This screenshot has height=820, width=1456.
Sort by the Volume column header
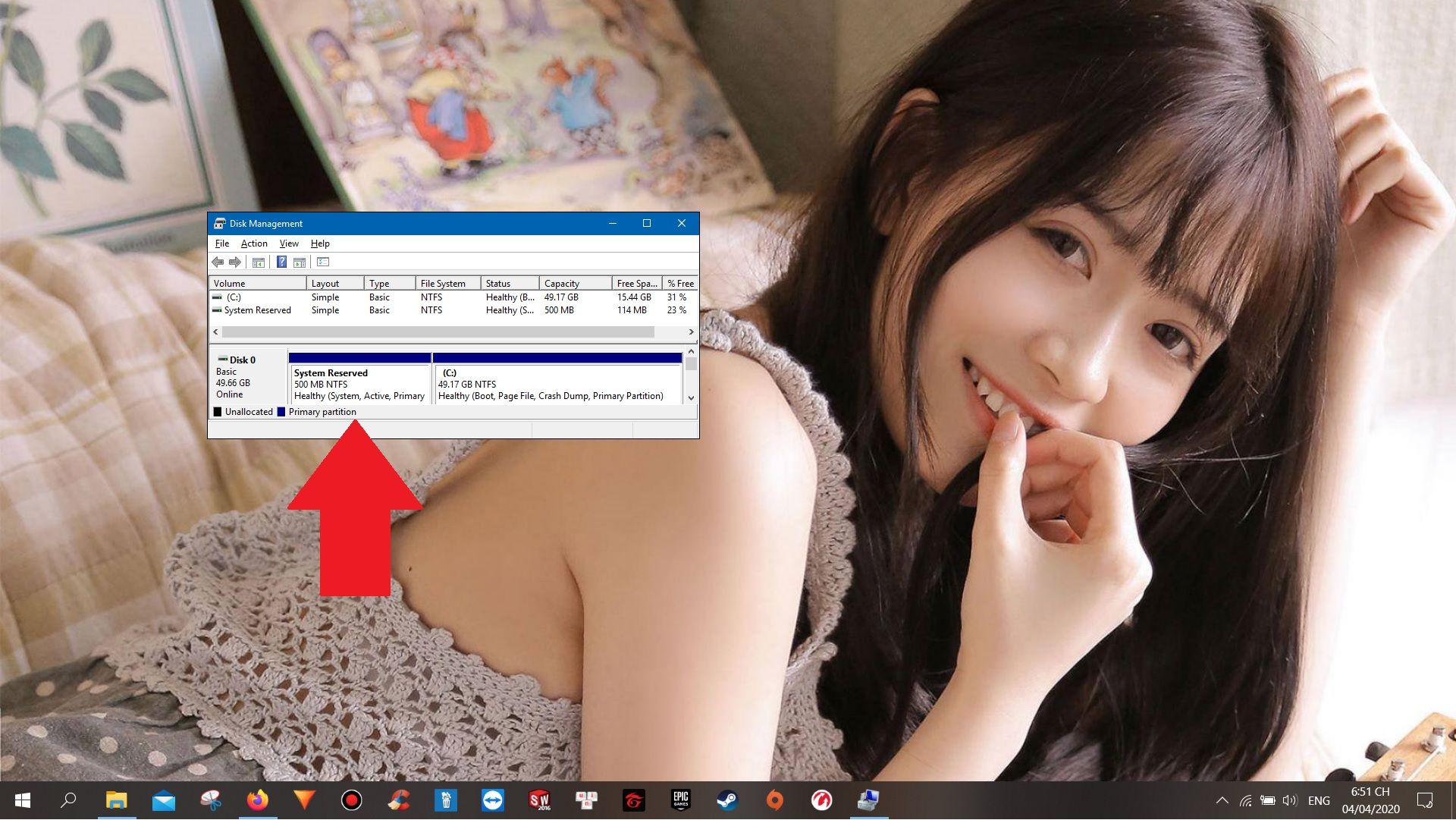tap(258, 284)
